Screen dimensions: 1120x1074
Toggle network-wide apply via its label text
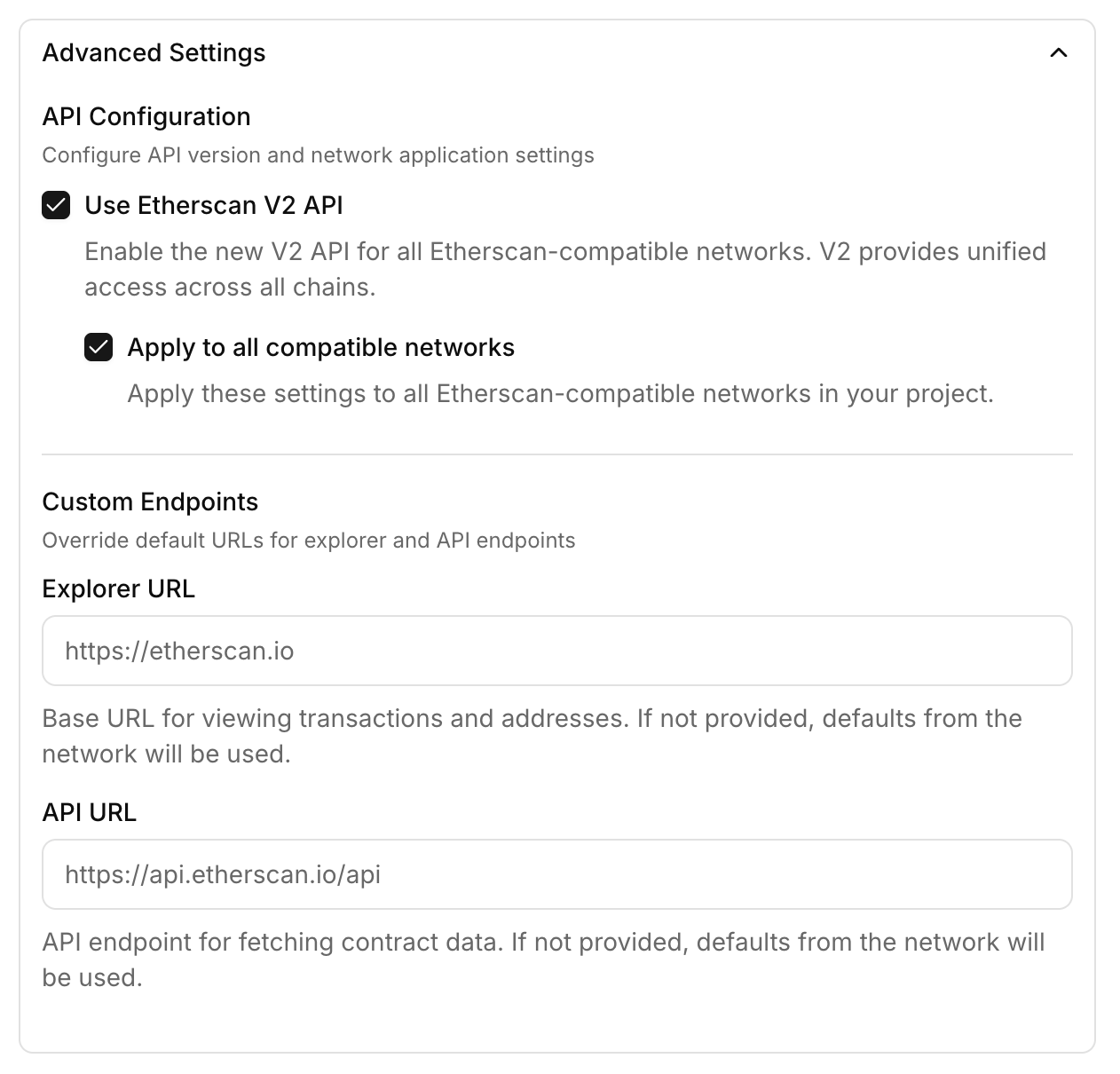pyautogui.click(x=320, y=347)
